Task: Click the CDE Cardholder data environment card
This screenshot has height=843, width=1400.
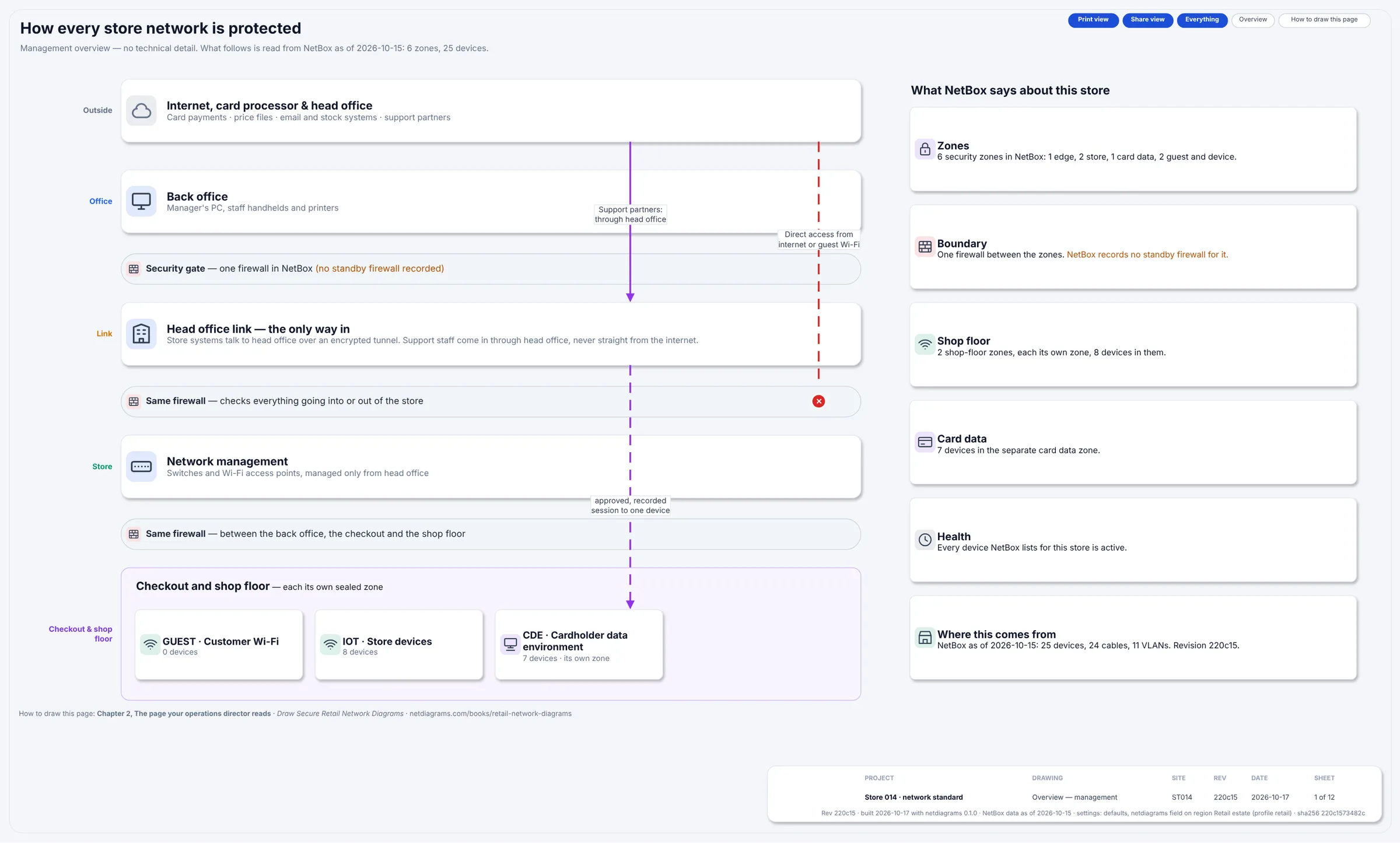Action: [579, 645]
